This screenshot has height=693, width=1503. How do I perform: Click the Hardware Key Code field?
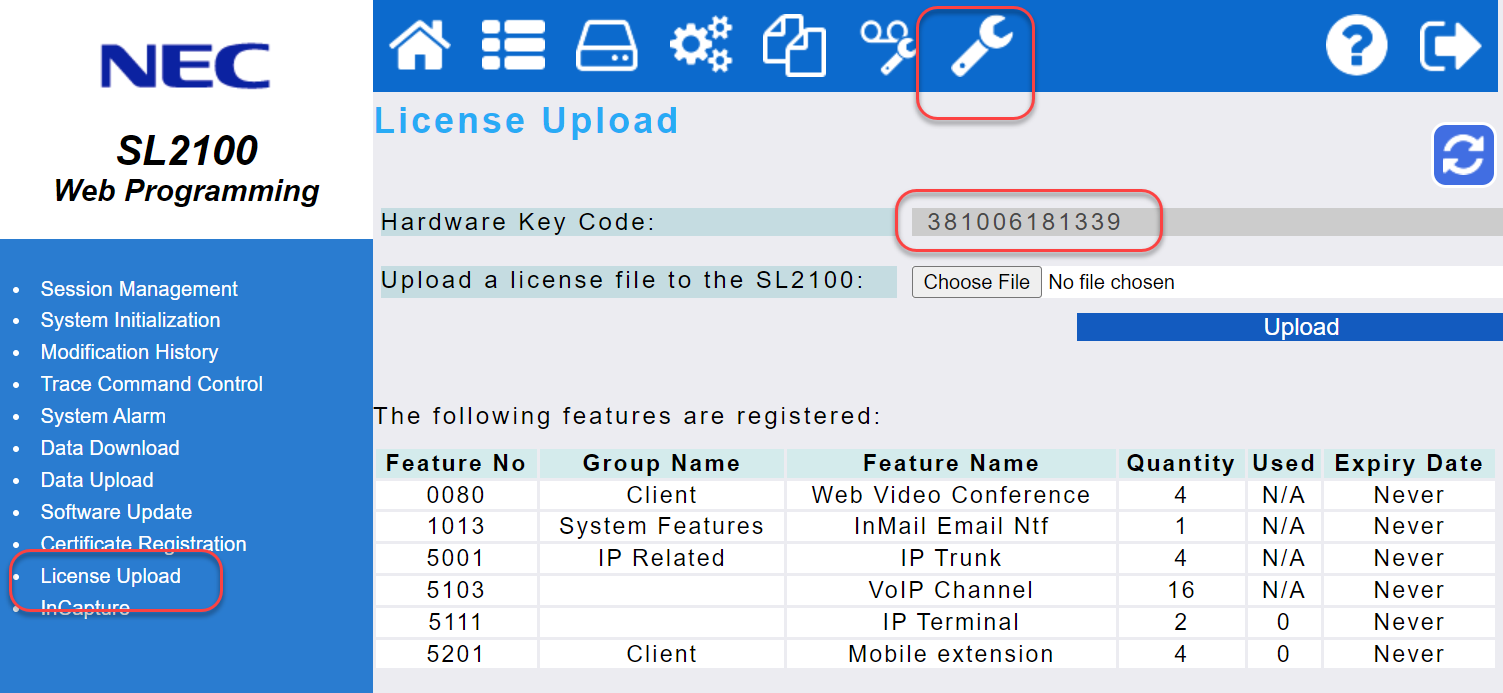pos(1207,222)
